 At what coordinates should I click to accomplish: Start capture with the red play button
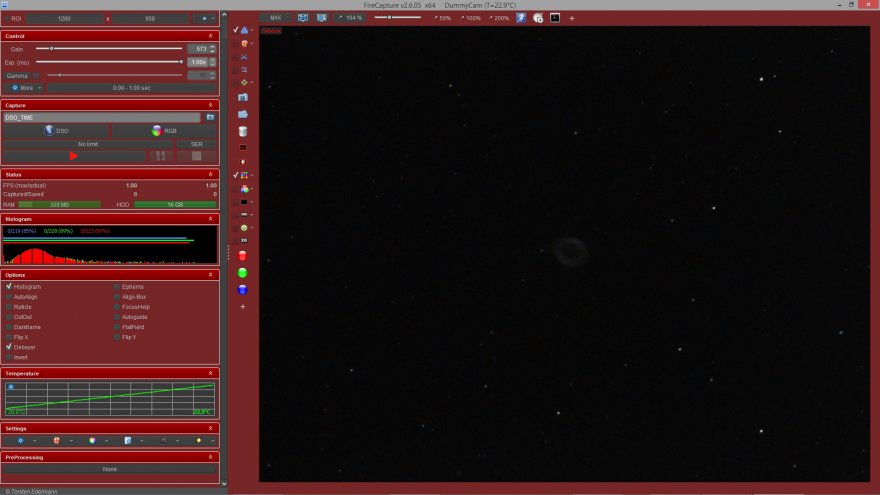[73, 156]
